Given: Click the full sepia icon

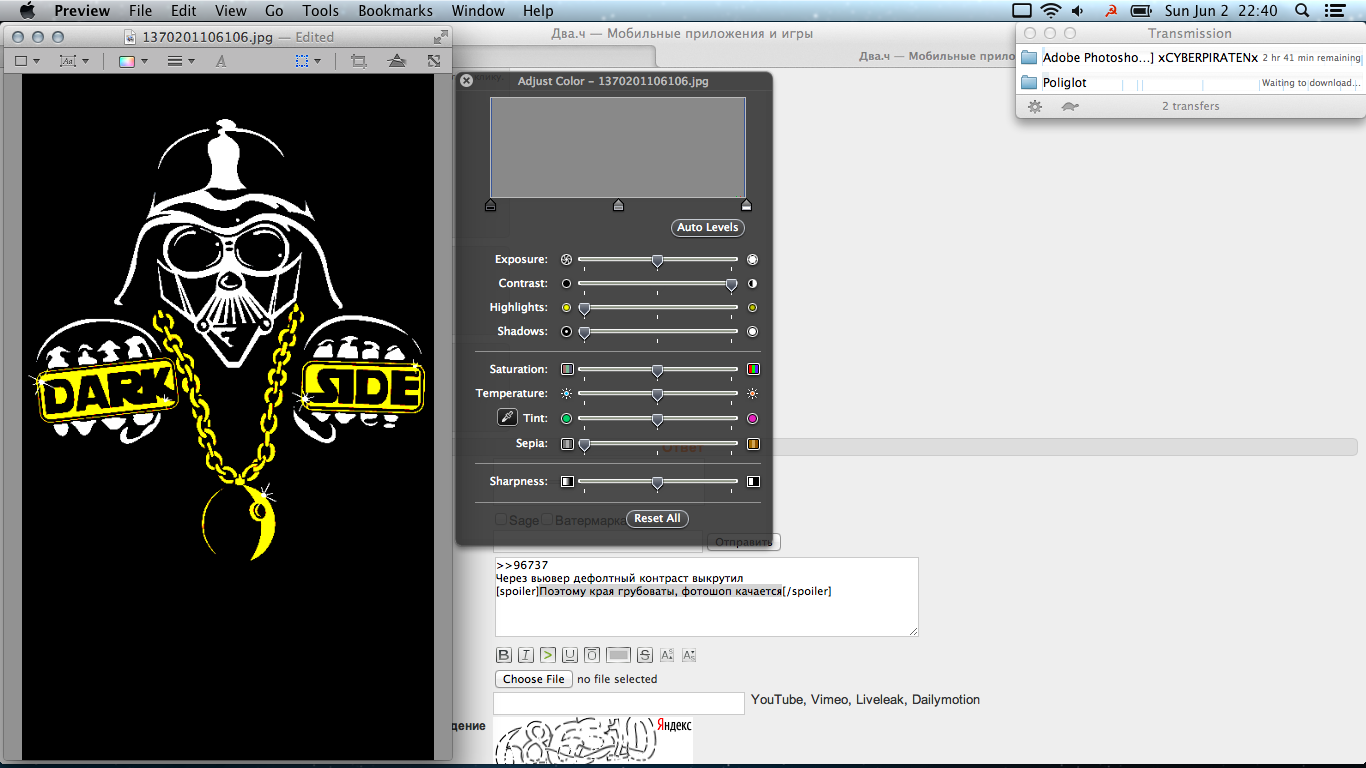Looking at the screenshot, I should (x=753, y=443).
